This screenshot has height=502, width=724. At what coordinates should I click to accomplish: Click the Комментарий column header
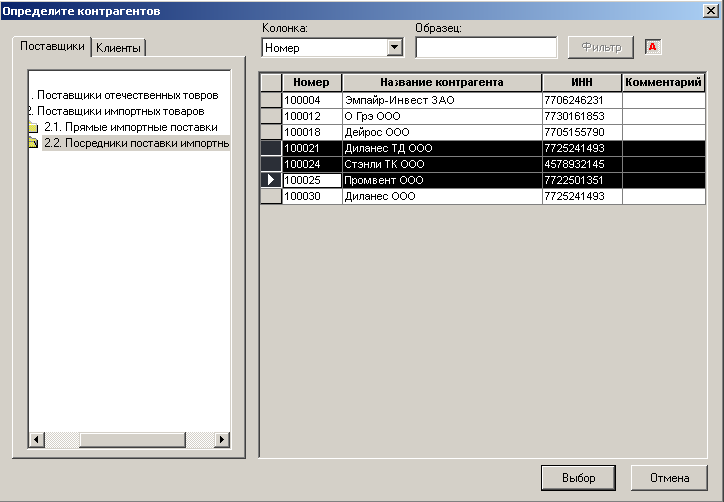[x=663, y=82]
